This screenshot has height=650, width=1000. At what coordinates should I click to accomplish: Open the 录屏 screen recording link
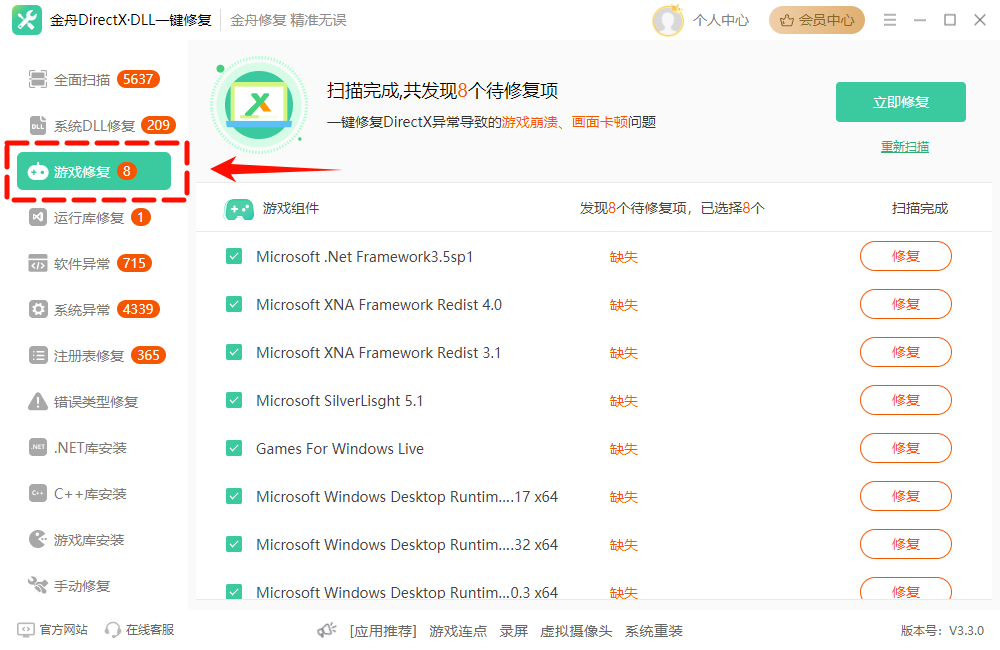click(x=513, y=631)
